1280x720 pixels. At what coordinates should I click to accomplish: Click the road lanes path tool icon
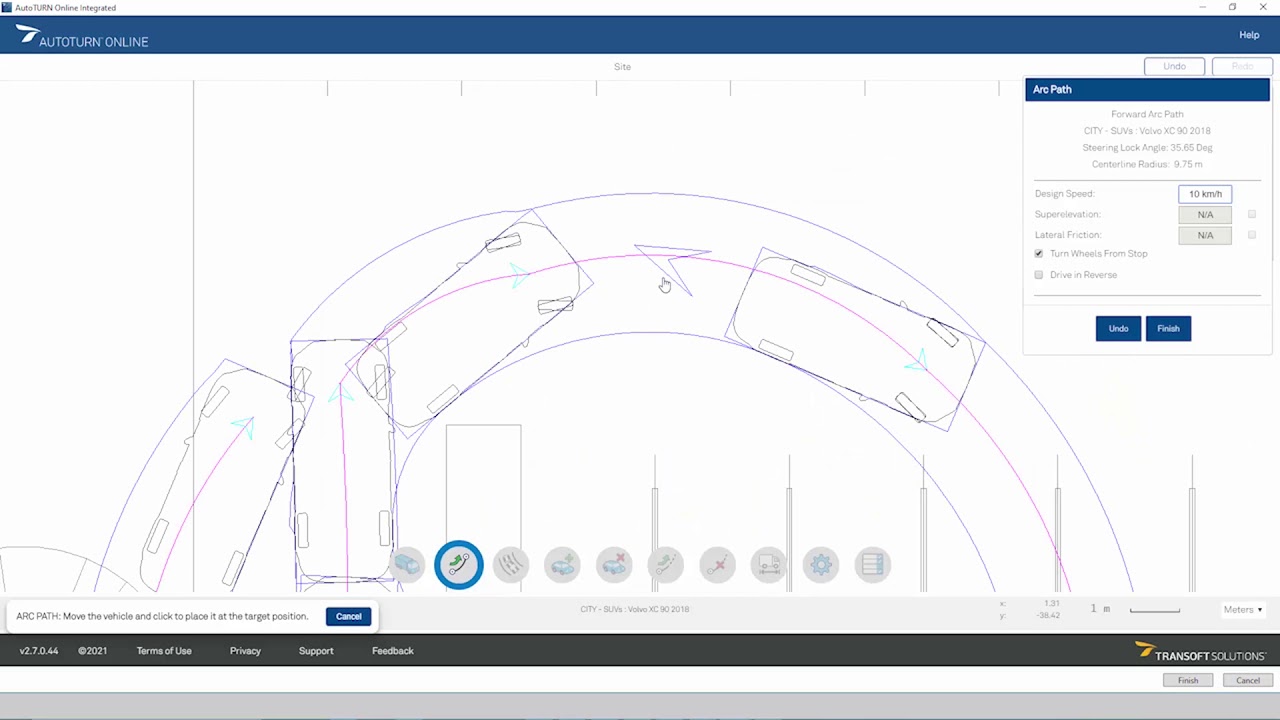(x=510, y=565)
